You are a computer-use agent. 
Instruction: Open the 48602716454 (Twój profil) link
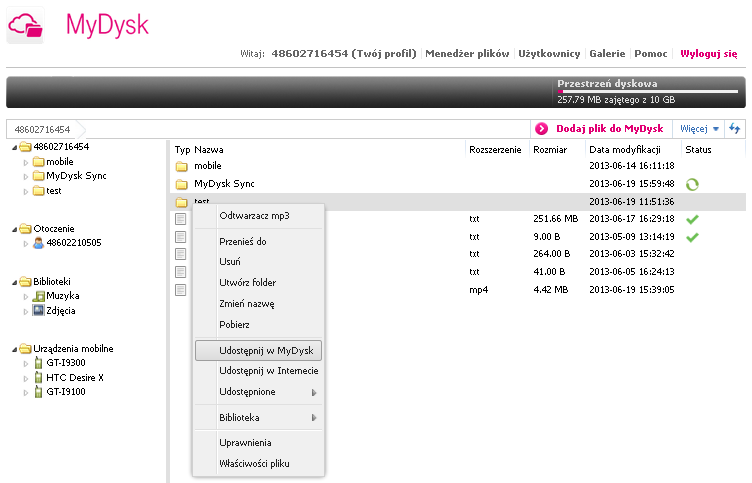point(344,54)
